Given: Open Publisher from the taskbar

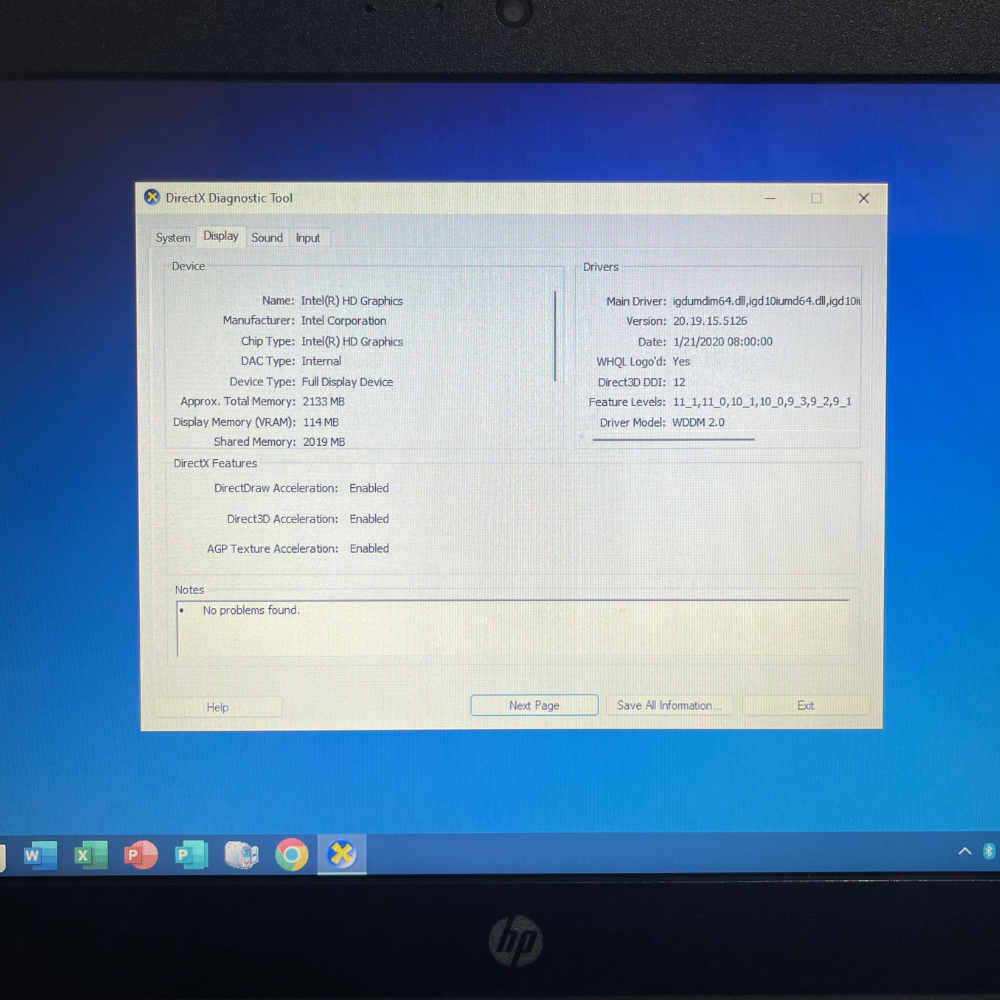Looking at the screenshot, I should [190, 855].
